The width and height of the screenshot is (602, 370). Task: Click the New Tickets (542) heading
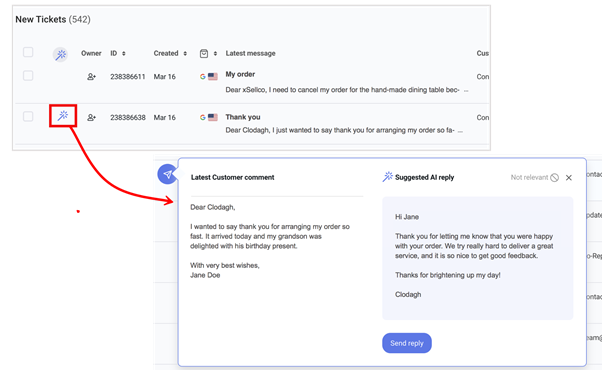pos(53,20)
